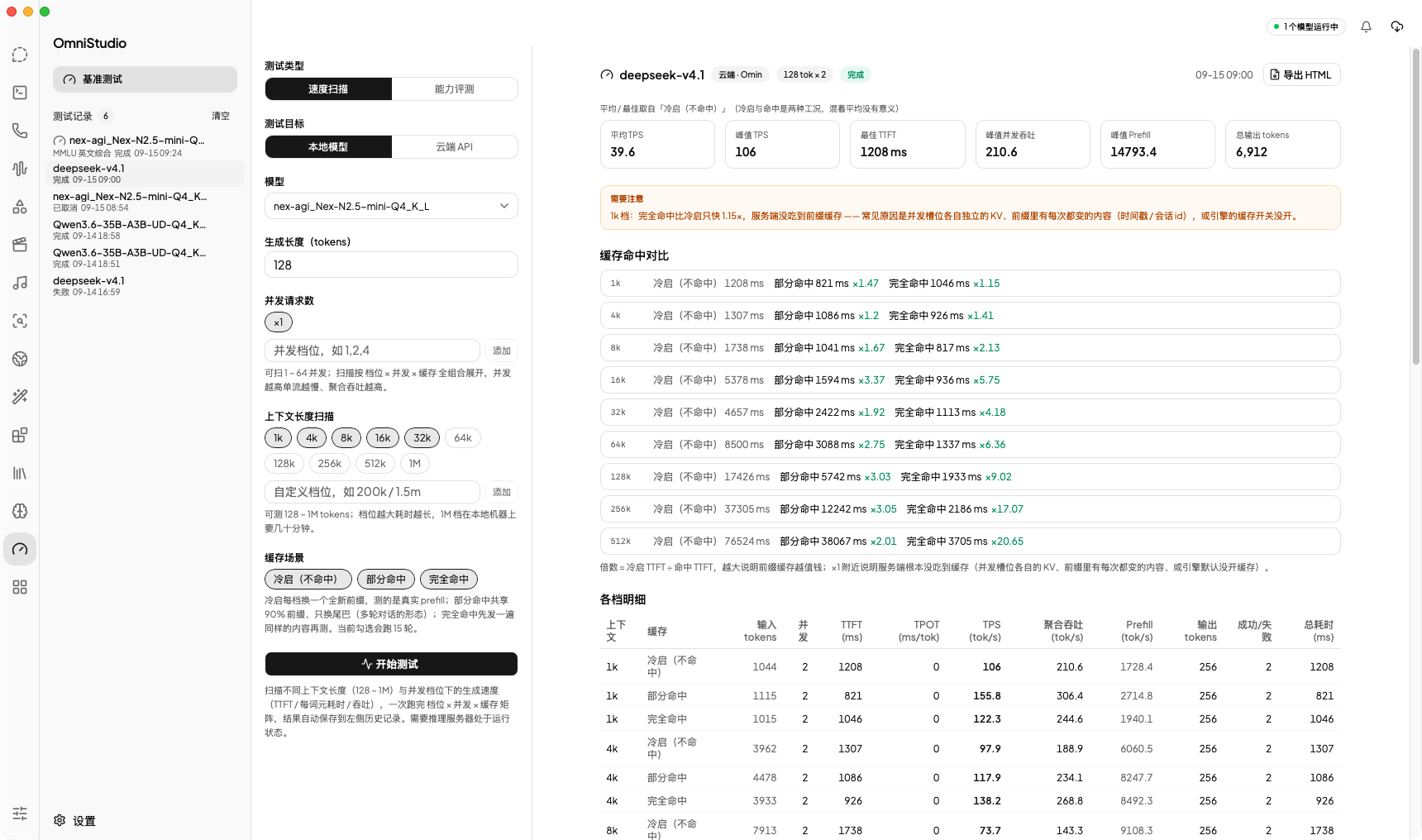1422x840 pixels.
Task: Open the blocks plugin icon in sidebar
Action: tap(20, 435)
